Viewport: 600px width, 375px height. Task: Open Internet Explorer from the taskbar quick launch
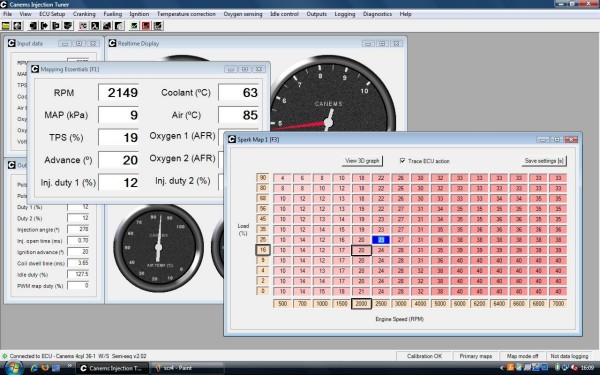pyautogui.click(x=34, y=368)
